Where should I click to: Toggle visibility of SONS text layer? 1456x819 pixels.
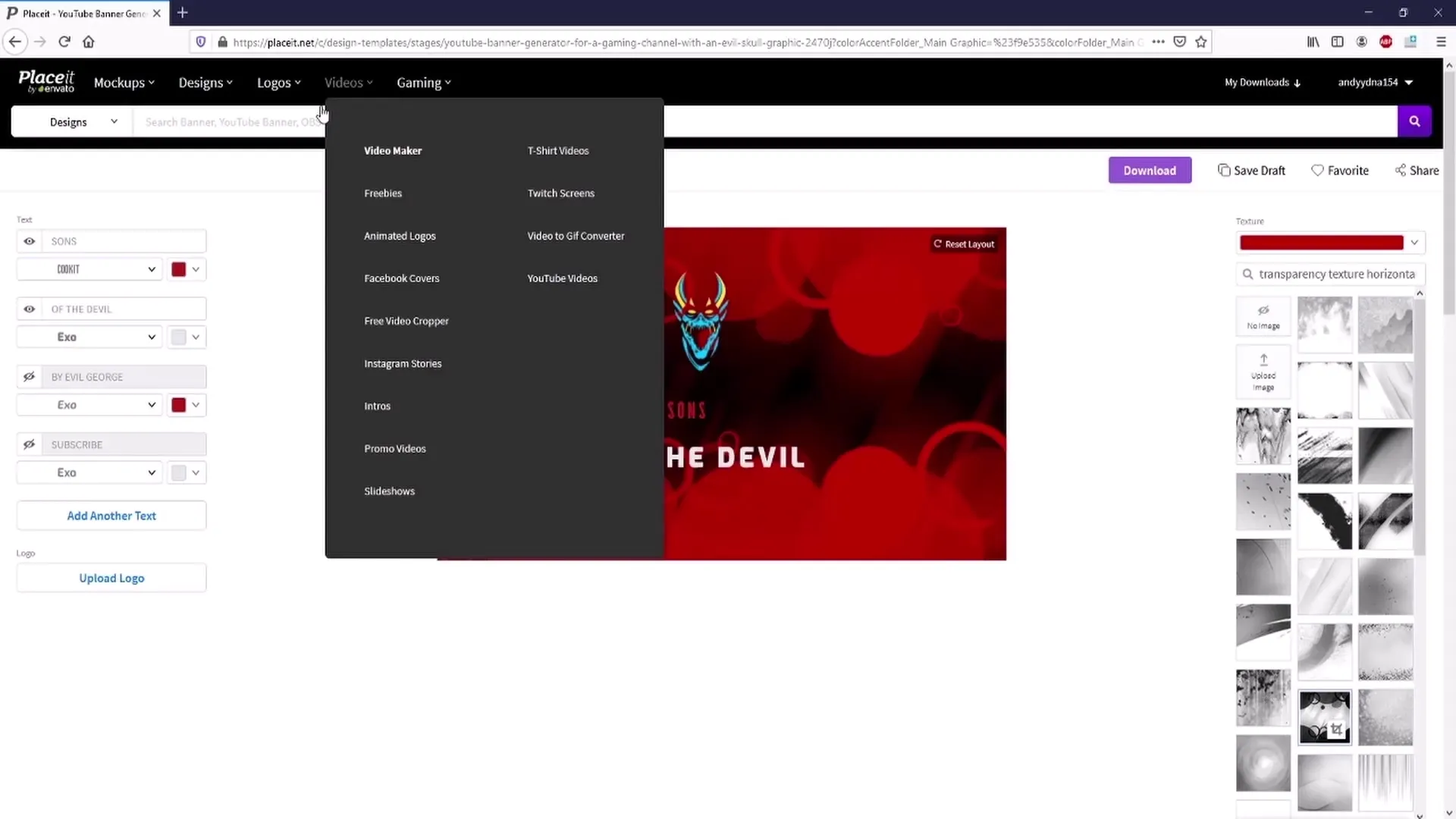coord(30,241)
